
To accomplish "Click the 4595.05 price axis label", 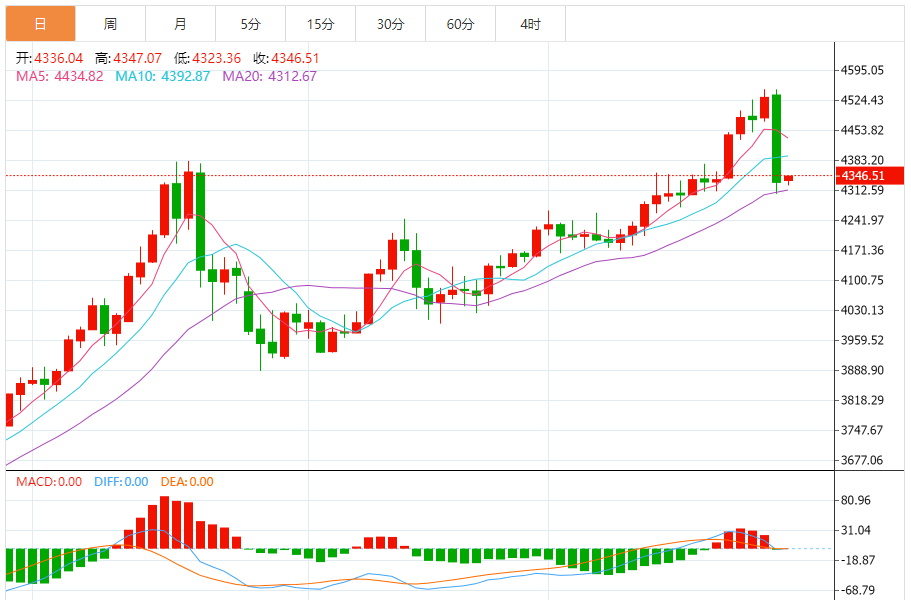I will tap(862, 70).
